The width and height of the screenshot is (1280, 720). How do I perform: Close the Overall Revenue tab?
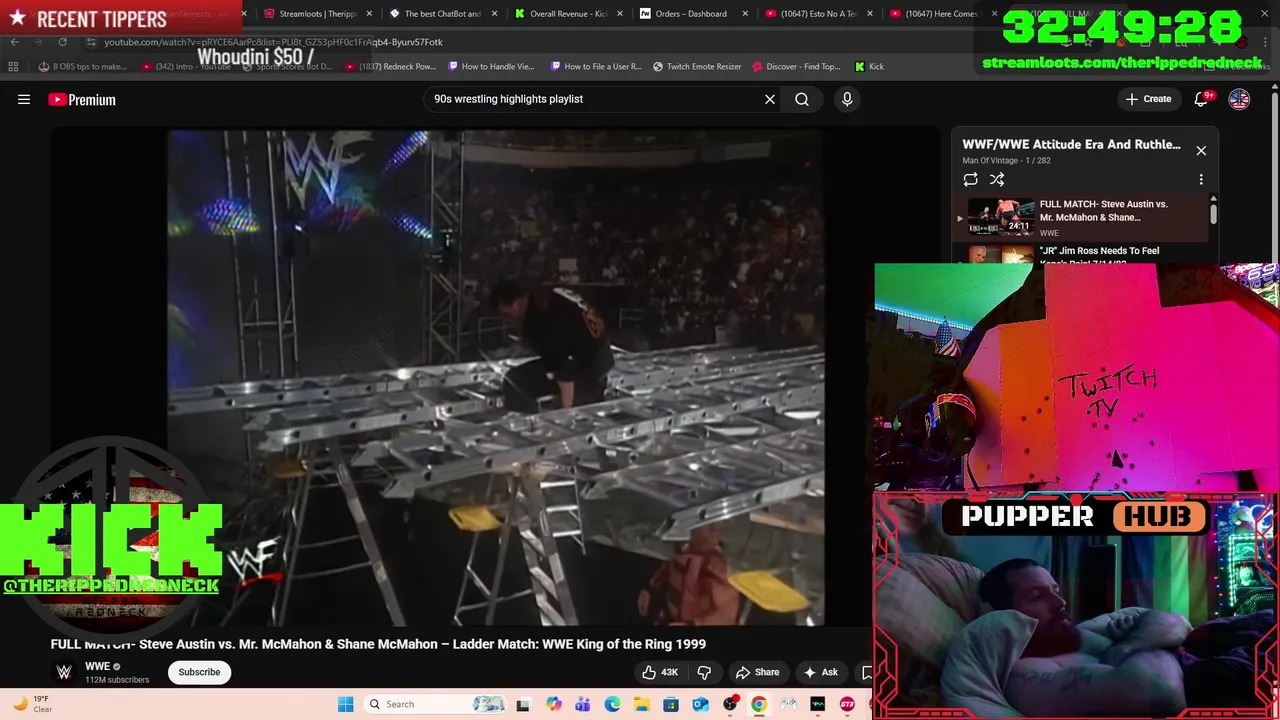point(620,14)
